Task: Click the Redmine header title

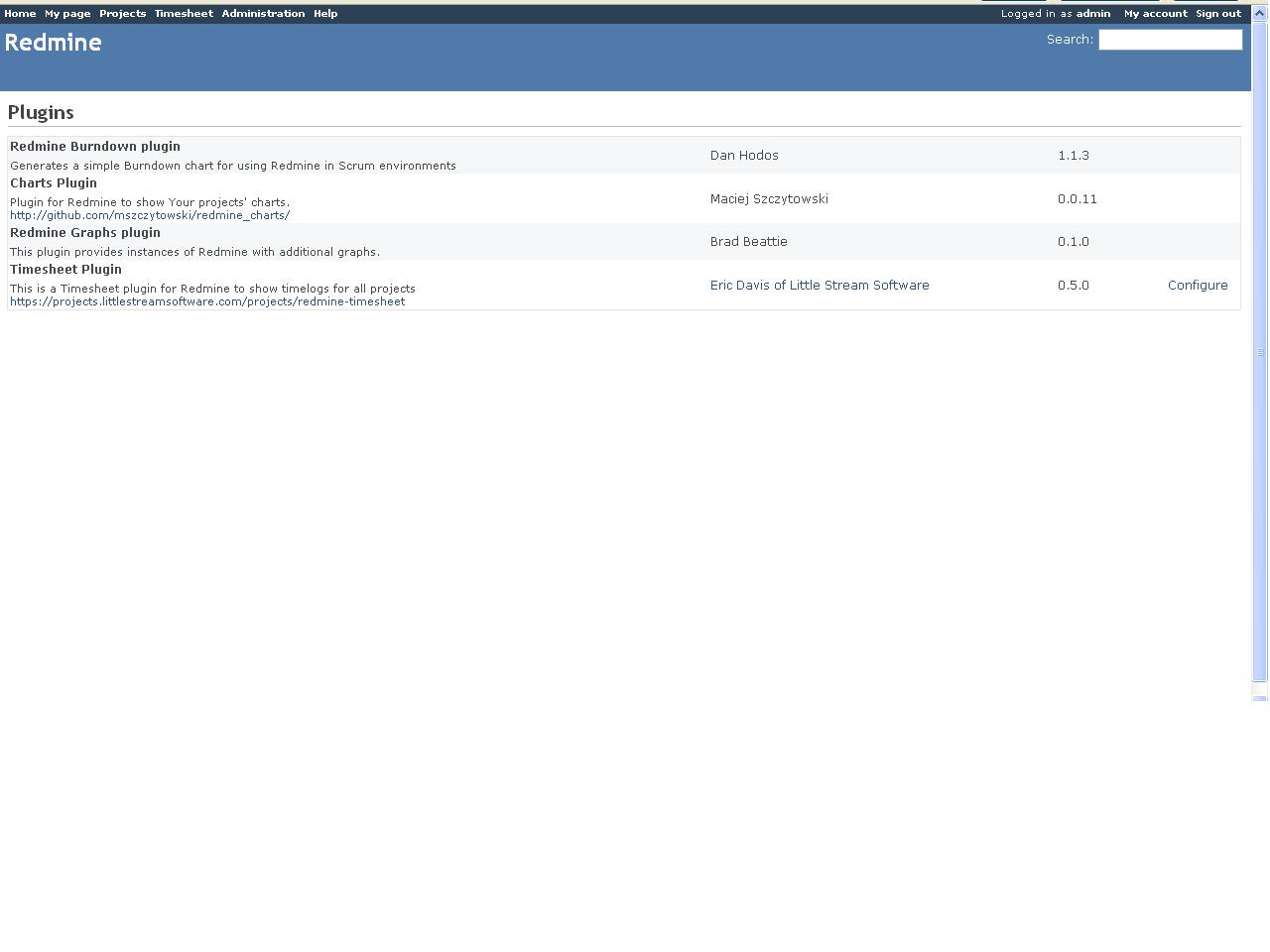Action: pyautogui.click(x=54, y=43)
